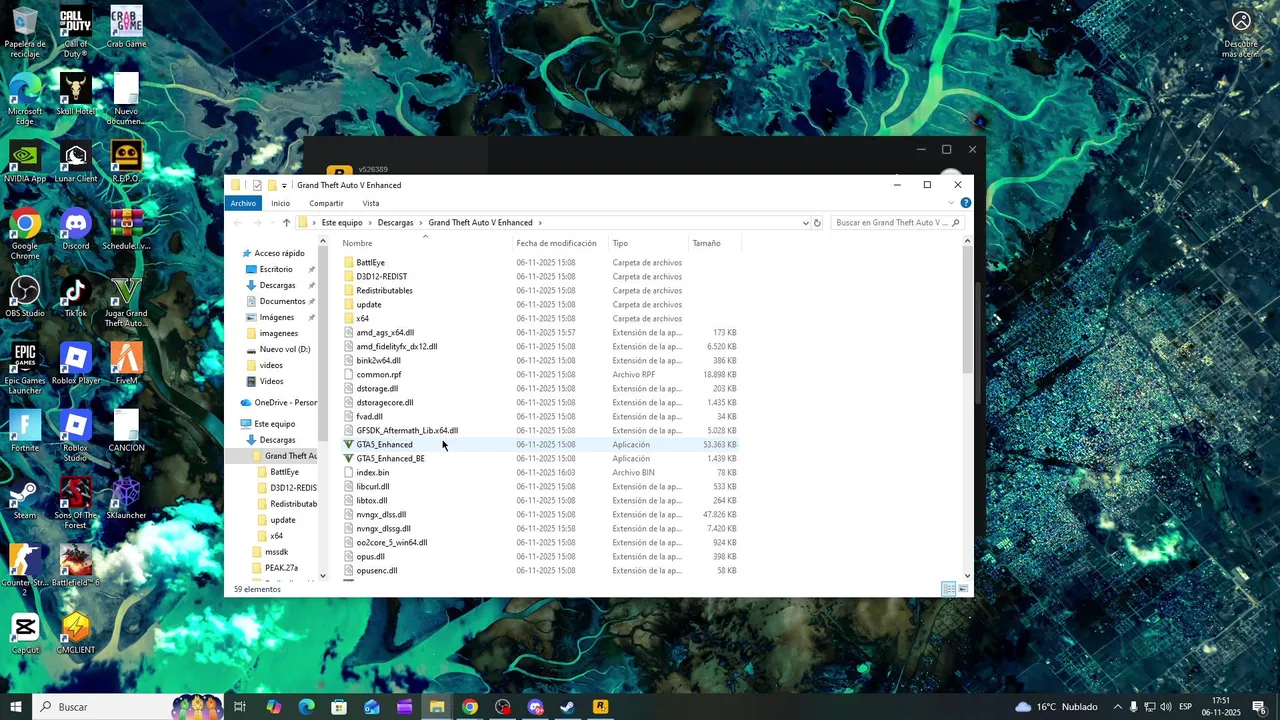Open Steam desktop shortcut
Image resolution: width=1280 pixels, height=720 pixels.
tap(25, 500)
